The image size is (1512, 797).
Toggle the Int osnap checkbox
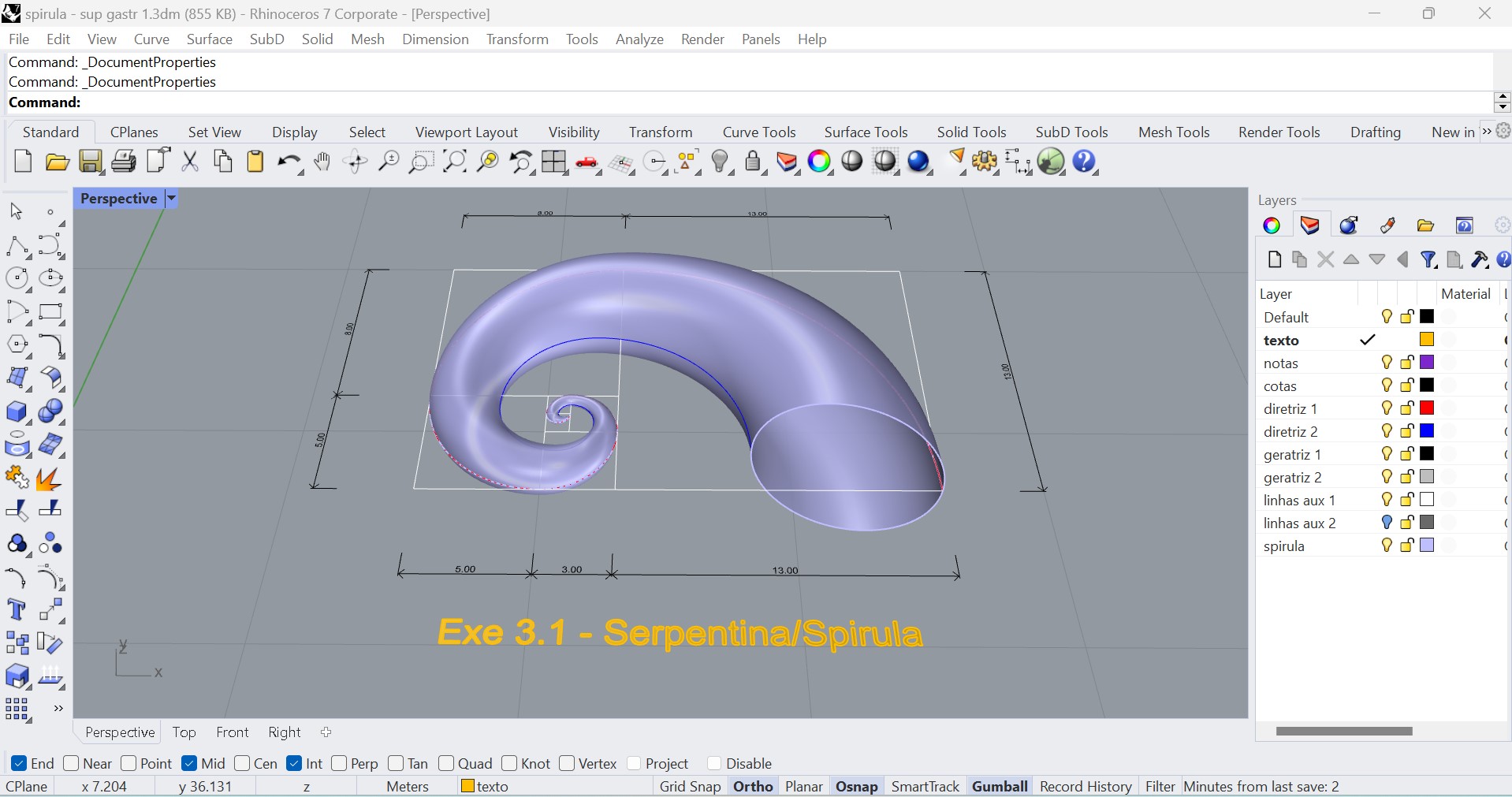tap(294, 763)
